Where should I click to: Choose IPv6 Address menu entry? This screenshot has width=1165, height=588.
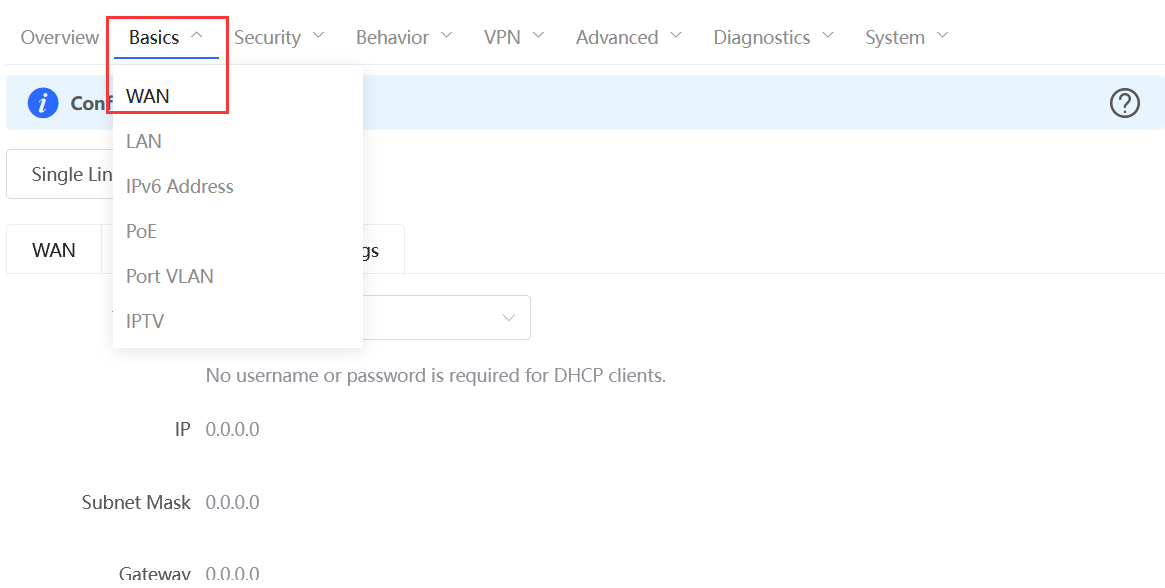(180, 187)
